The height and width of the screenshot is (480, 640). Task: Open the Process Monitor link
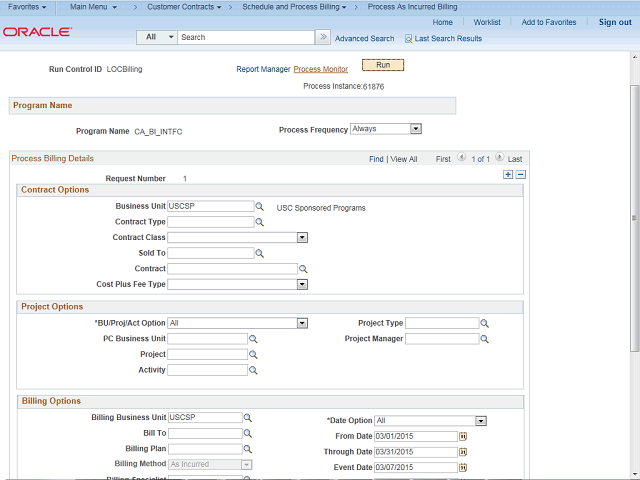point(321,69)
